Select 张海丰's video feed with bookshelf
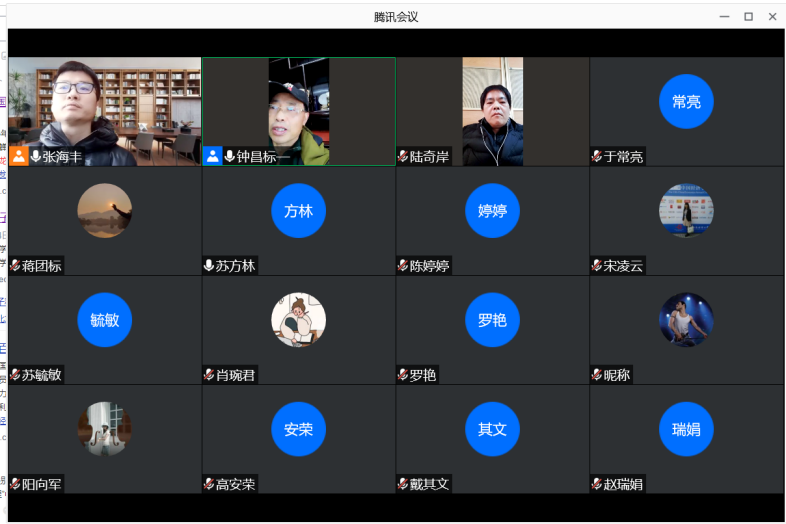786x524 pixels. [104, 105]
